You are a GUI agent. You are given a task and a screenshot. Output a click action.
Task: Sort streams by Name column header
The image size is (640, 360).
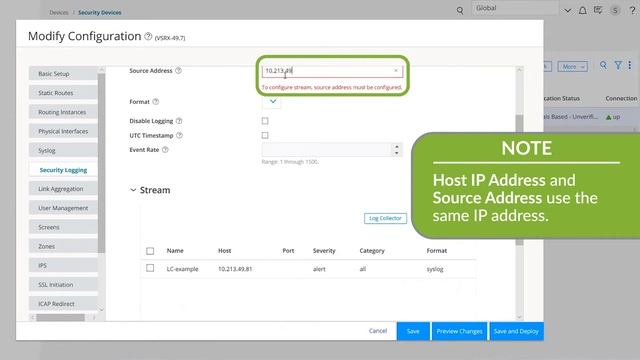tap(175, 251)
